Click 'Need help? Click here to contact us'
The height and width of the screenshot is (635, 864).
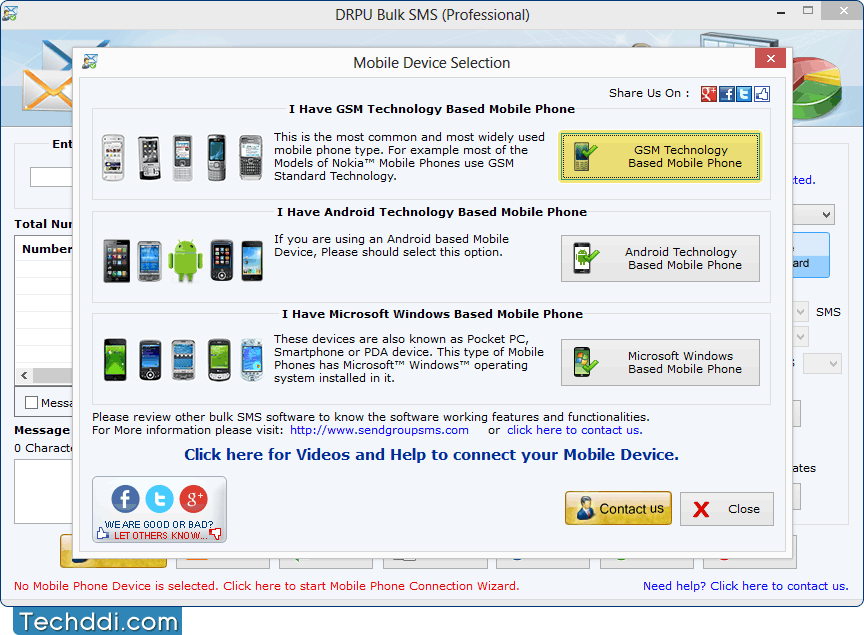[x=746, y=586]
